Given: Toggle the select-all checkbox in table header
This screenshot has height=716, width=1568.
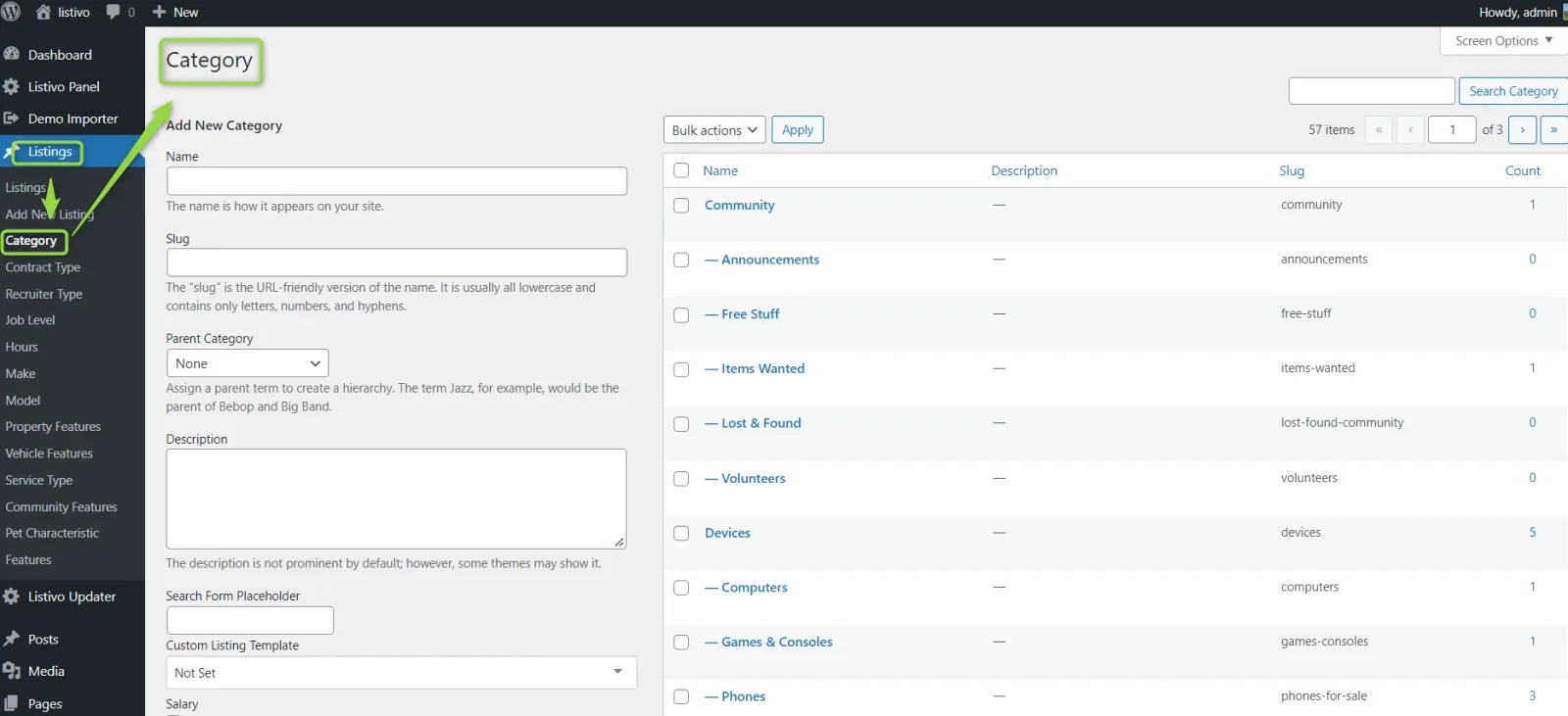Looking at the screenshot, I should (x=681, y=170).
